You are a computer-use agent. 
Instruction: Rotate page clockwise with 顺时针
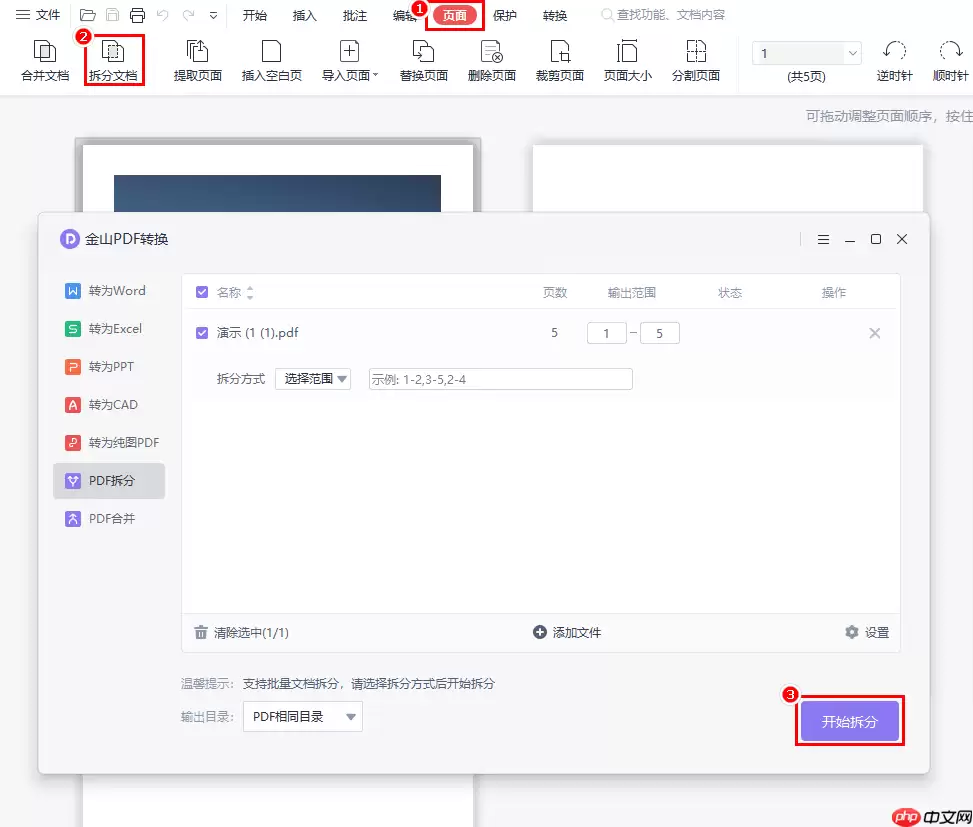tap(951, 60)
